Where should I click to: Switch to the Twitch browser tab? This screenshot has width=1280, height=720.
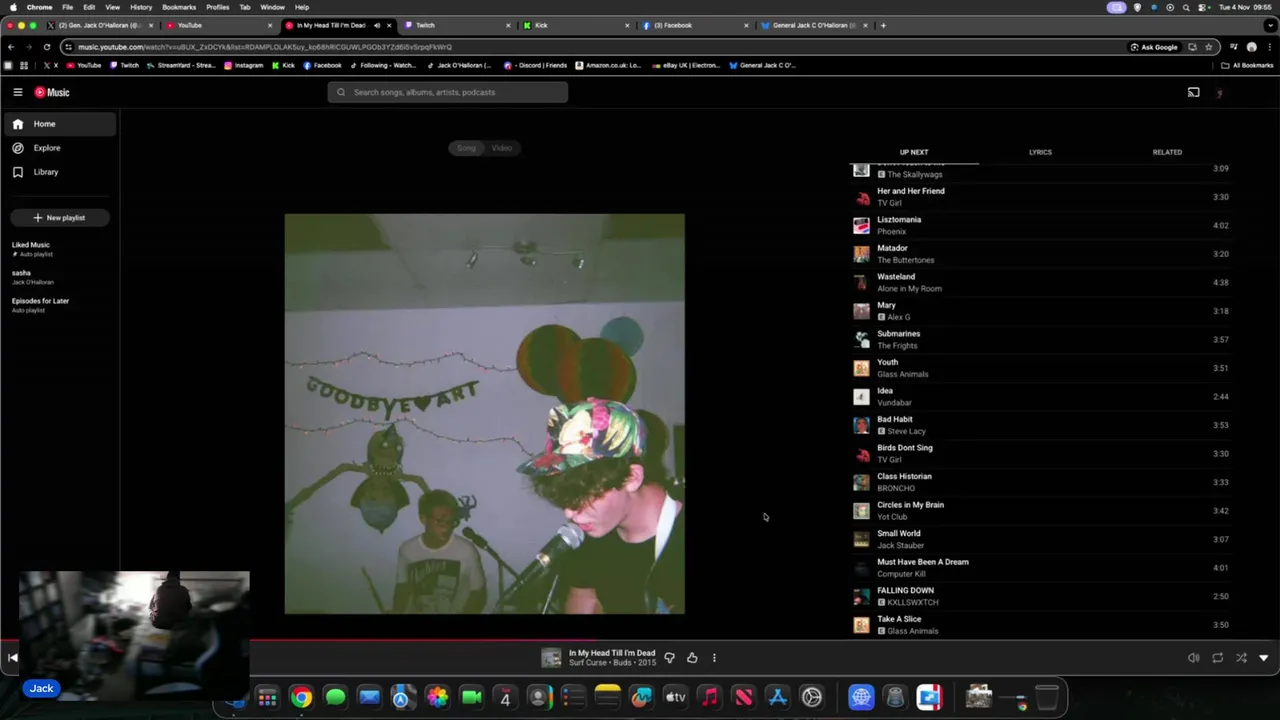(457, 25)
